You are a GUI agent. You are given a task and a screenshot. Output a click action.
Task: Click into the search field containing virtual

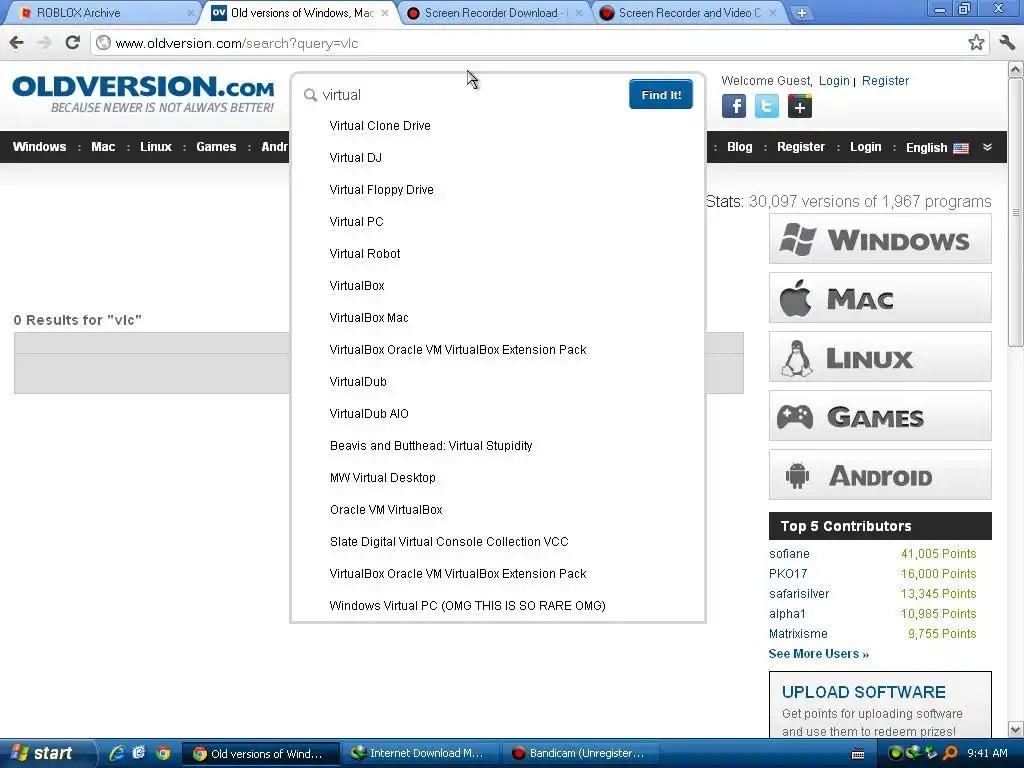pos(470,95)
